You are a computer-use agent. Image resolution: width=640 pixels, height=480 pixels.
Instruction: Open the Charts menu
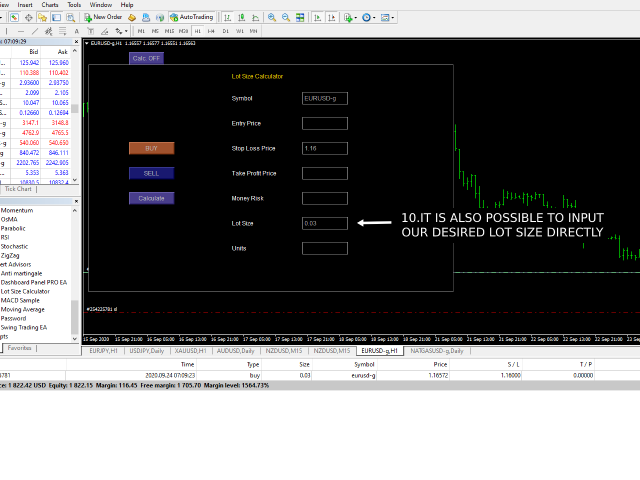50,5
